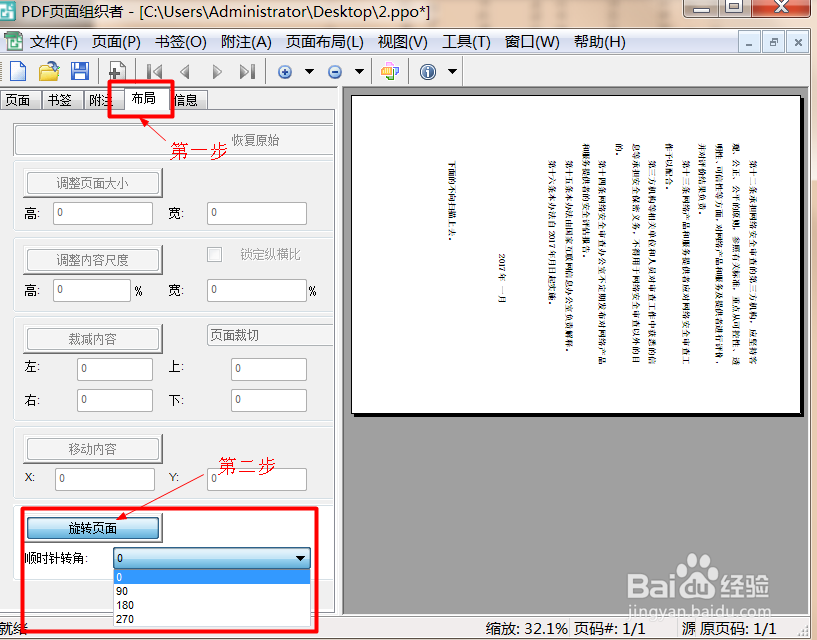
Task: Open file using the folder icon
Action: pyautogui.click(x=49, y=71)
